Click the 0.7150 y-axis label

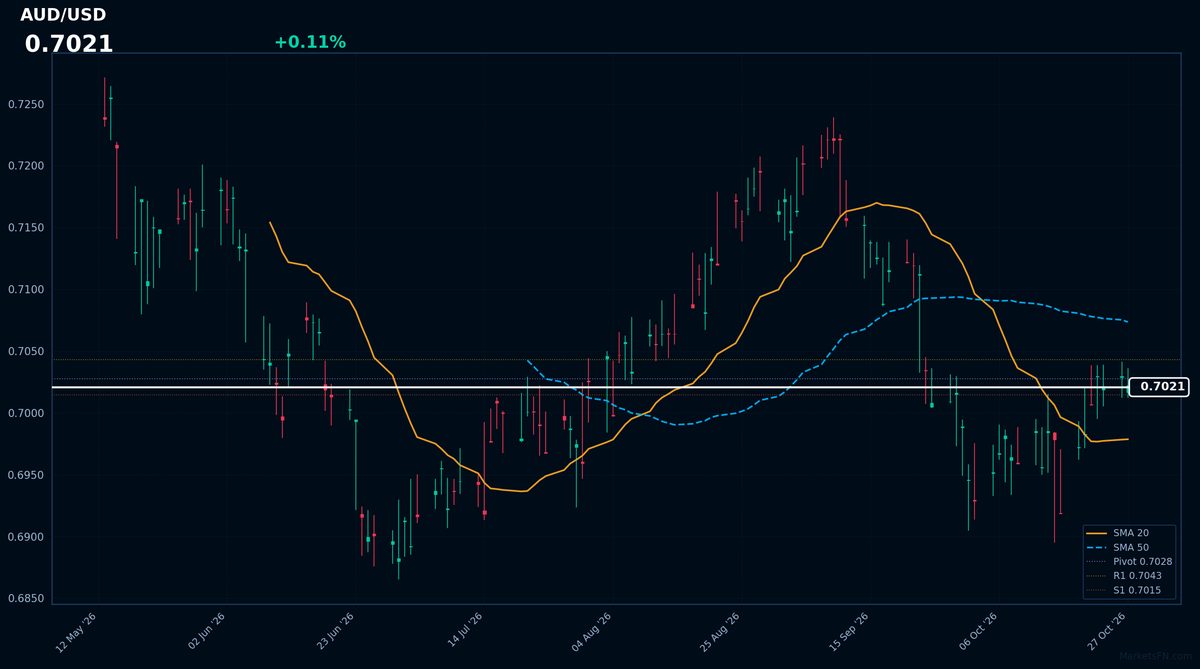click(26, 228)
